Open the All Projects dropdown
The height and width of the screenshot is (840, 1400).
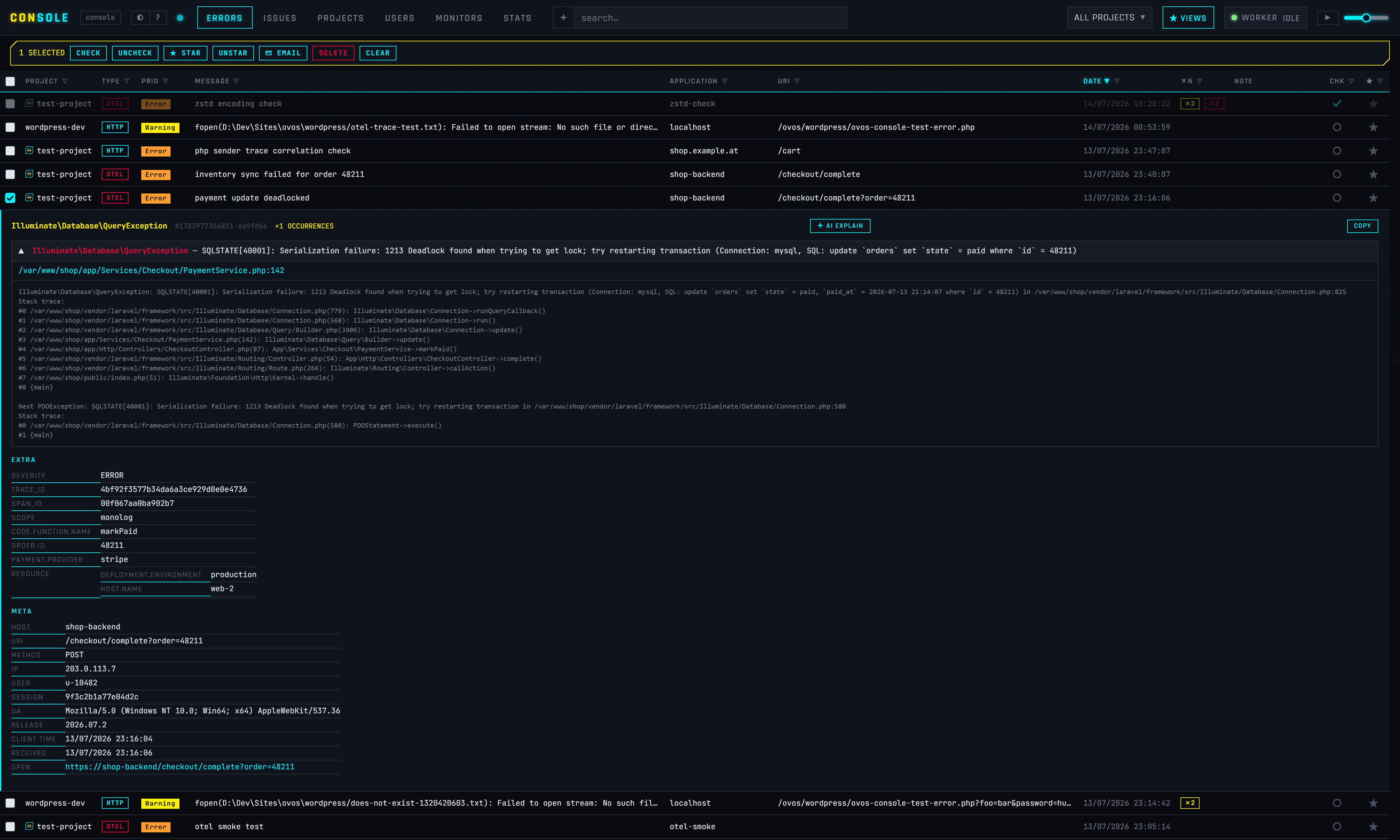1109,17
